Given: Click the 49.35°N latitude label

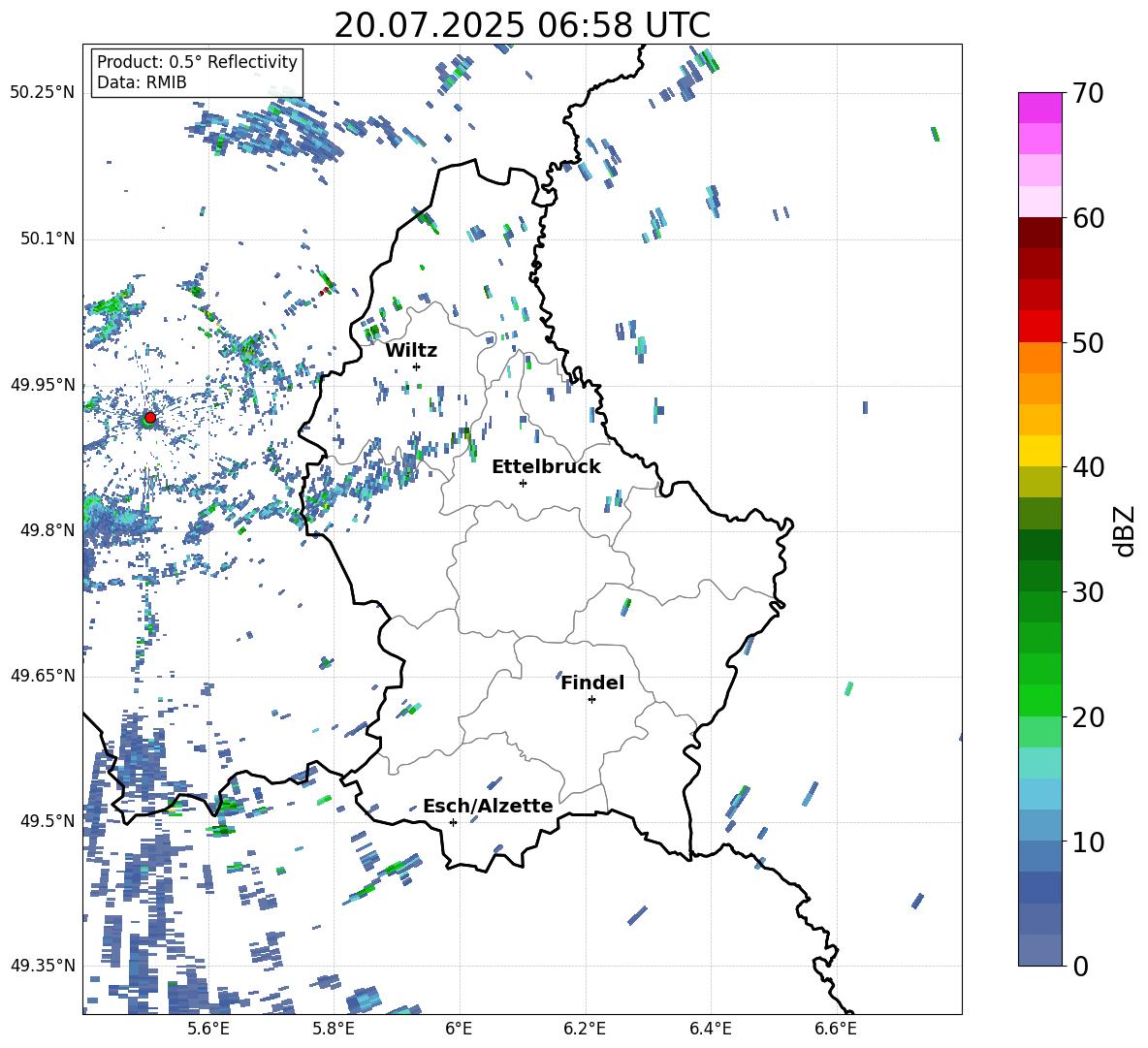Looking at the screenshot, I should click(43, 966).
